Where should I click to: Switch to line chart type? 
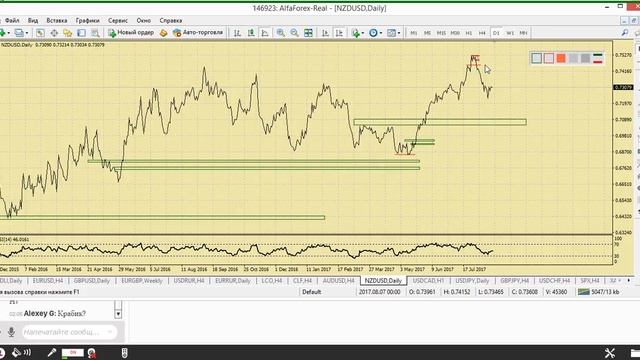(265, 33)
